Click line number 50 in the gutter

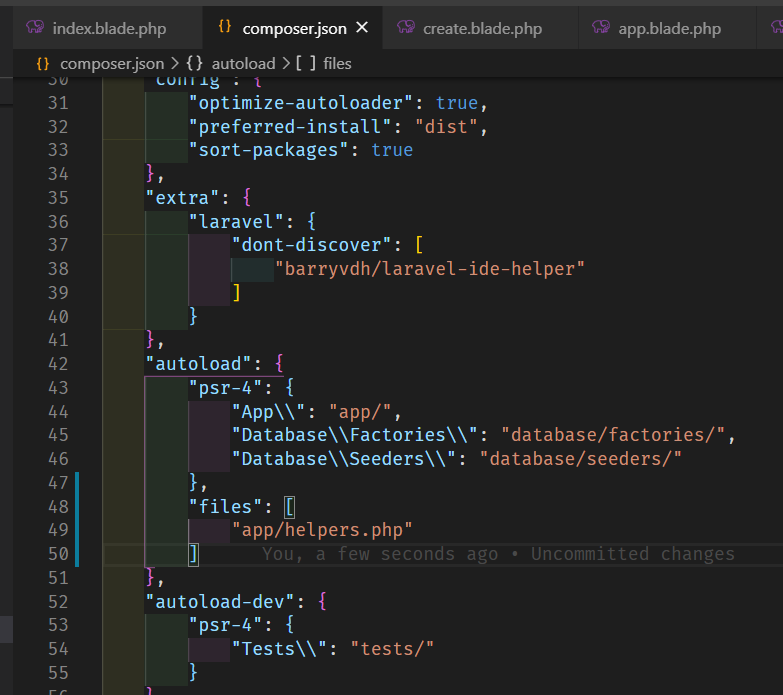coord(58,554)
